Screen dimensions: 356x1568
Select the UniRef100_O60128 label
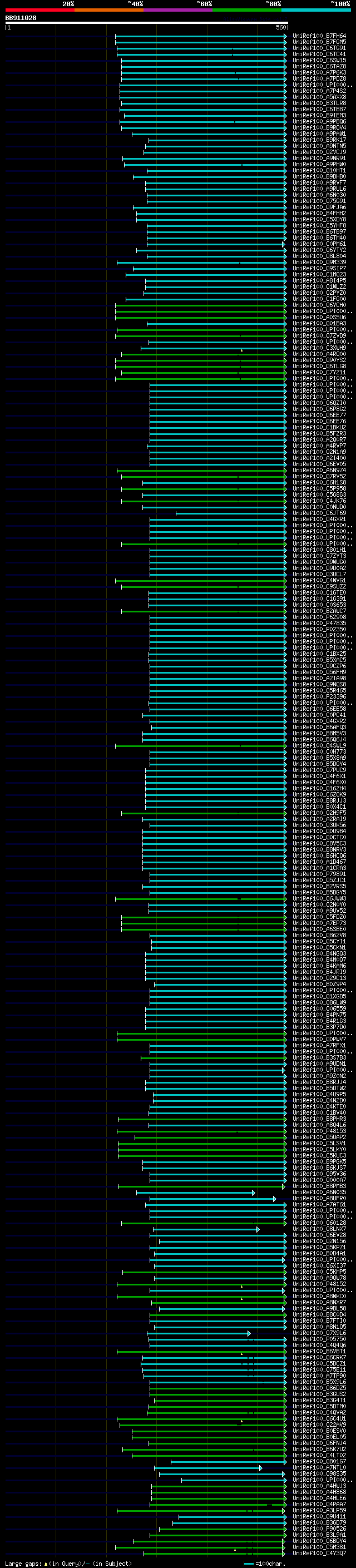(x=319, y=1222)
